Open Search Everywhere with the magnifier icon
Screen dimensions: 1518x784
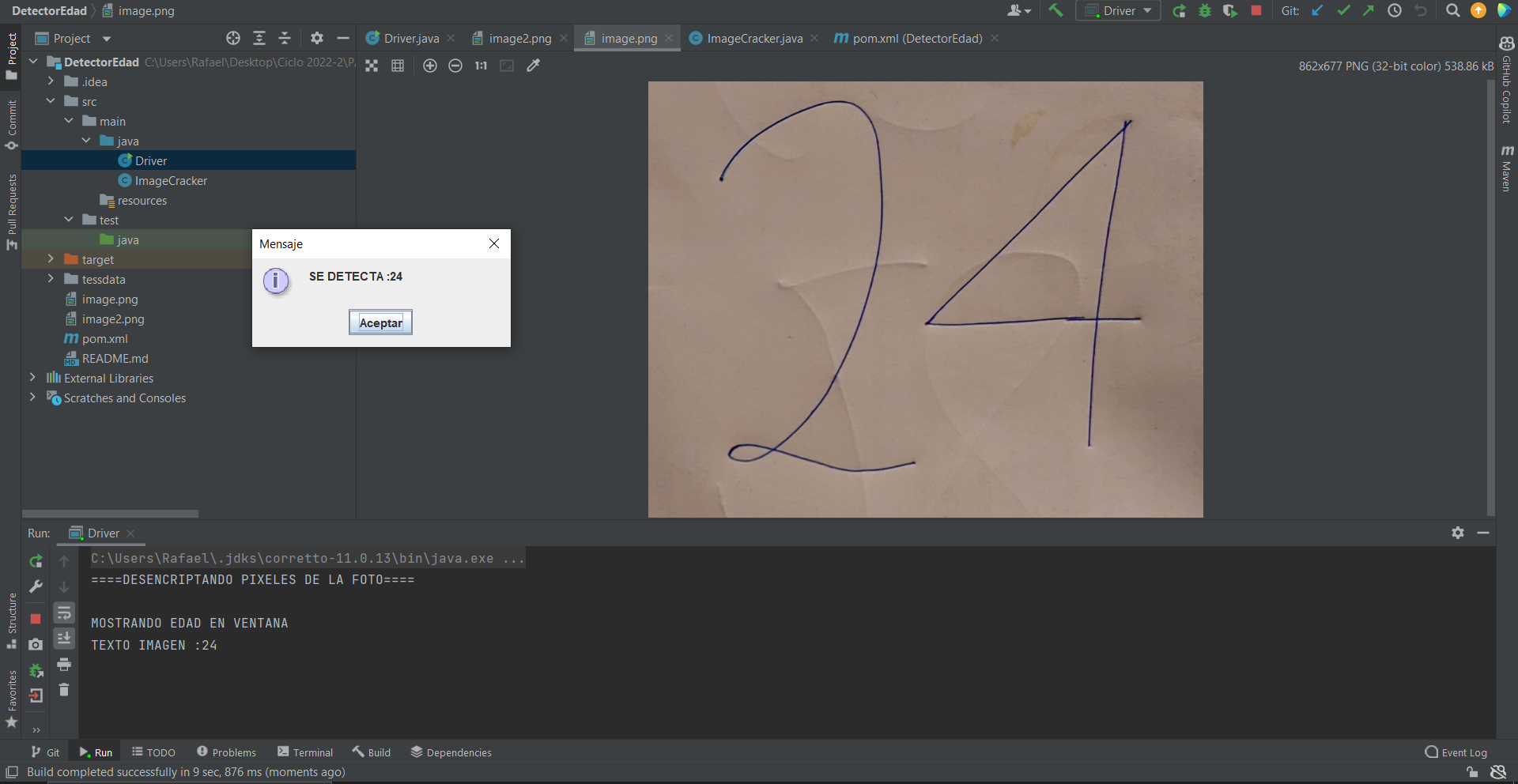[1452, 11]
